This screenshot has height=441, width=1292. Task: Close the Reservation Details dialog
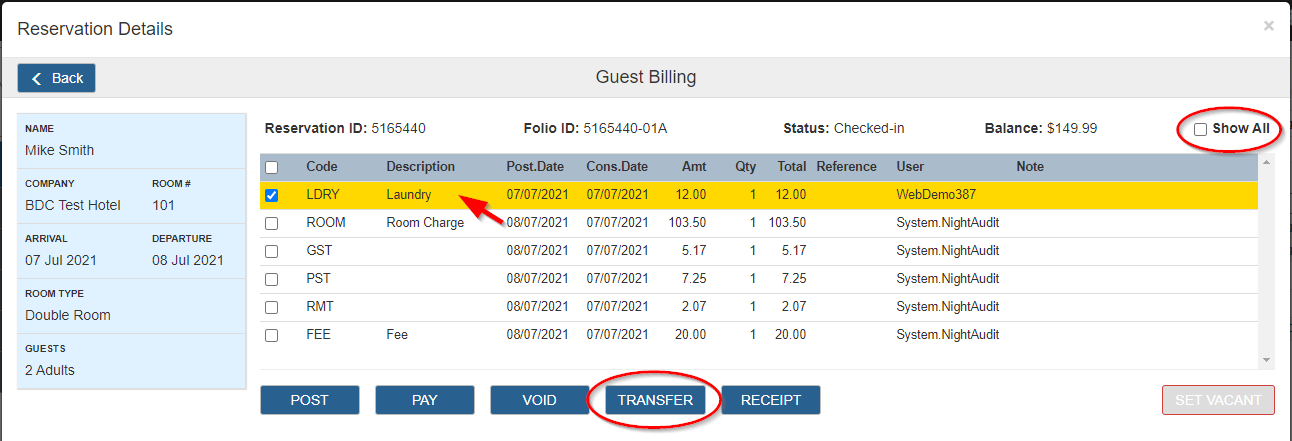point(1268,26)
